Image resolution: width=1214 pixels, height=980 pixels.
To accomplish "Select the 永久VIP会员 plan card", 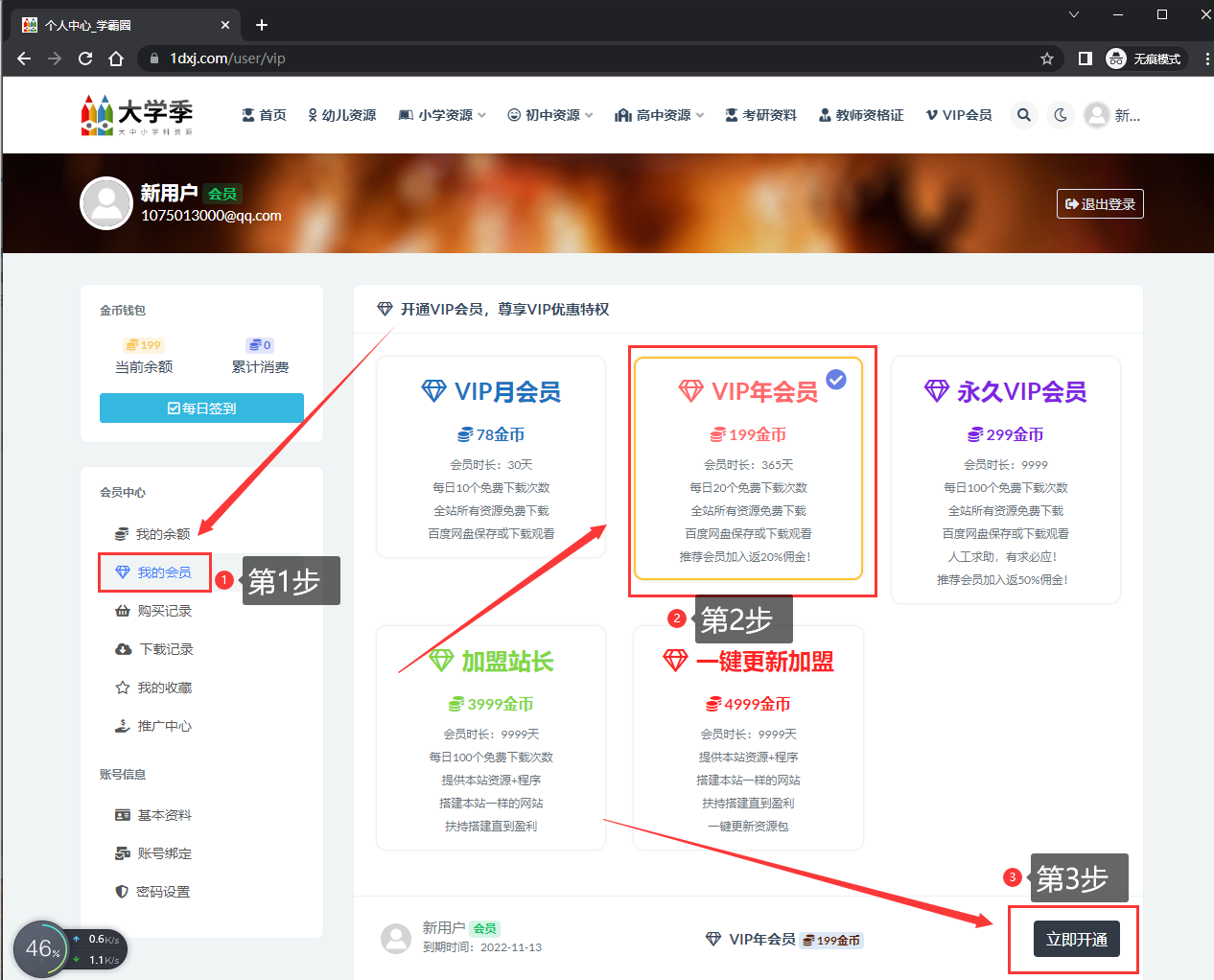I will coord(1006,479).
